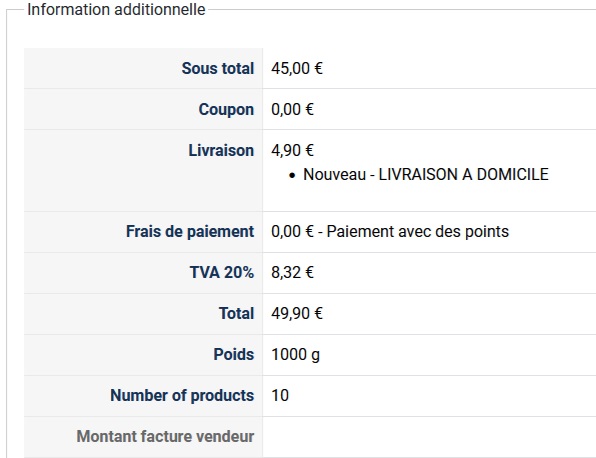Click the Total label
Screen dimensions: 596x458
point(236,314)
